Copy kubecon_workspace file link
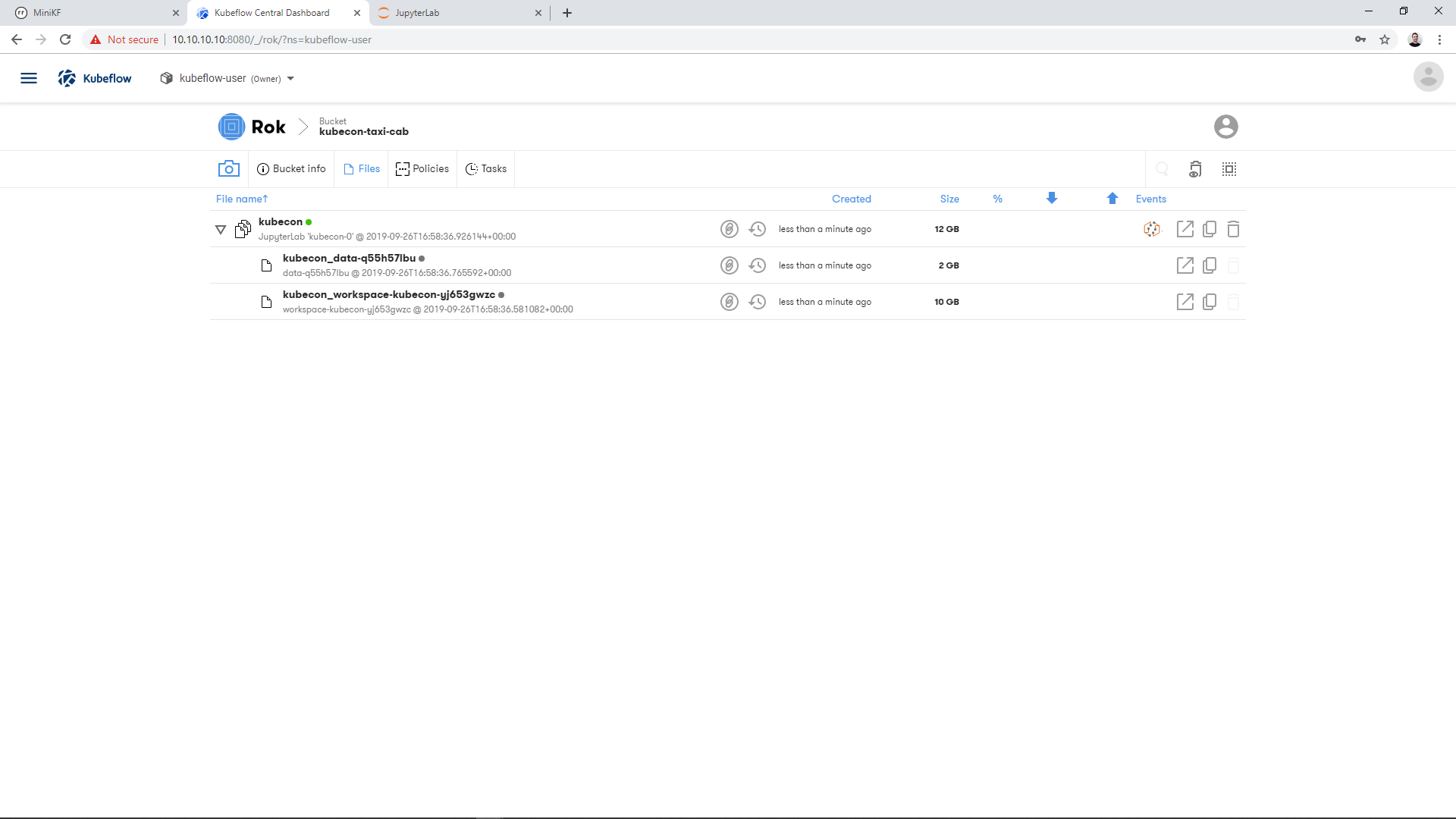 tap(1210, 302)
